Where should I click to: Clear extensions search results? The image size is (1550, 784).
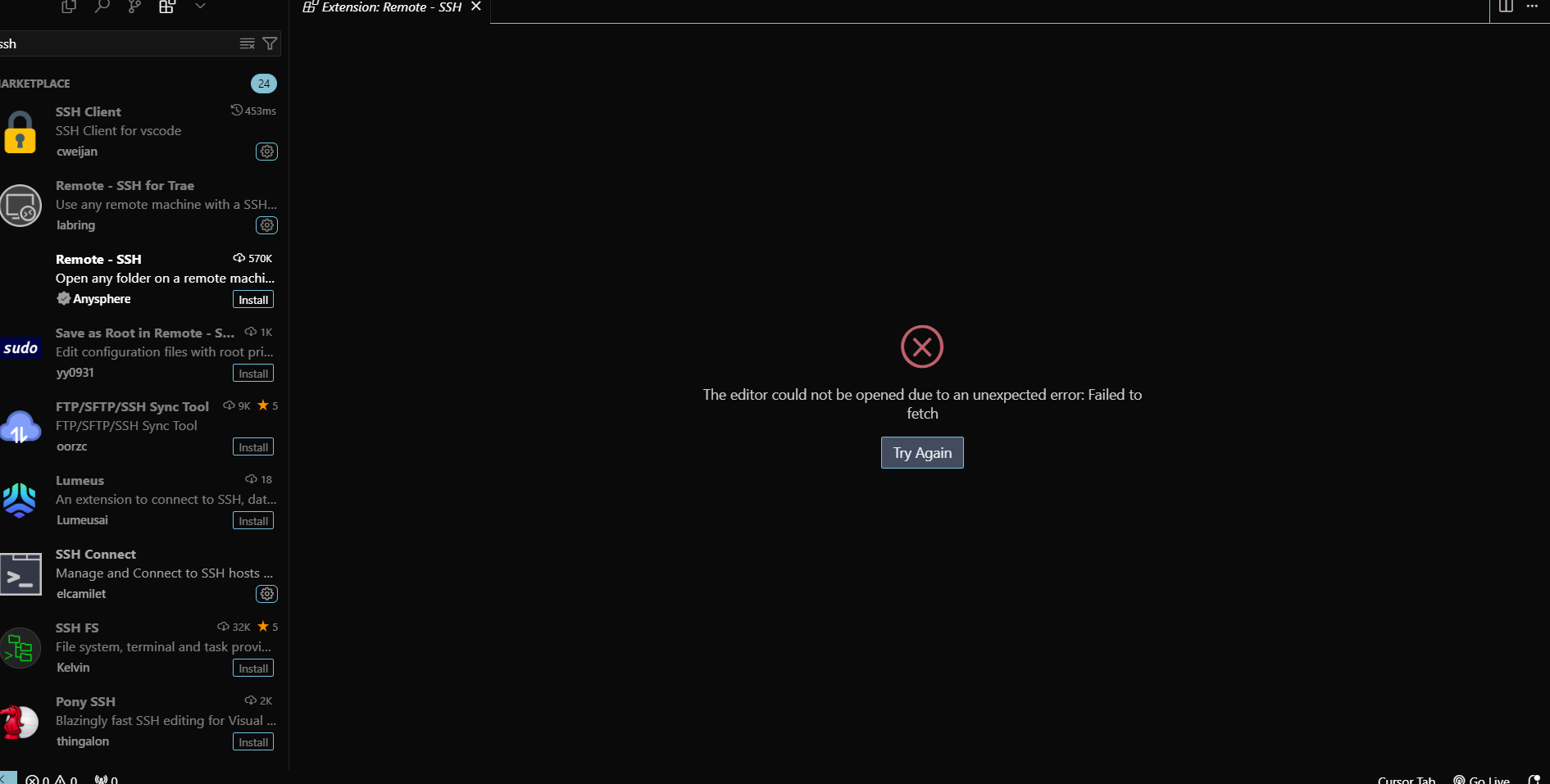pyautogui.click(x=247, y=43)
